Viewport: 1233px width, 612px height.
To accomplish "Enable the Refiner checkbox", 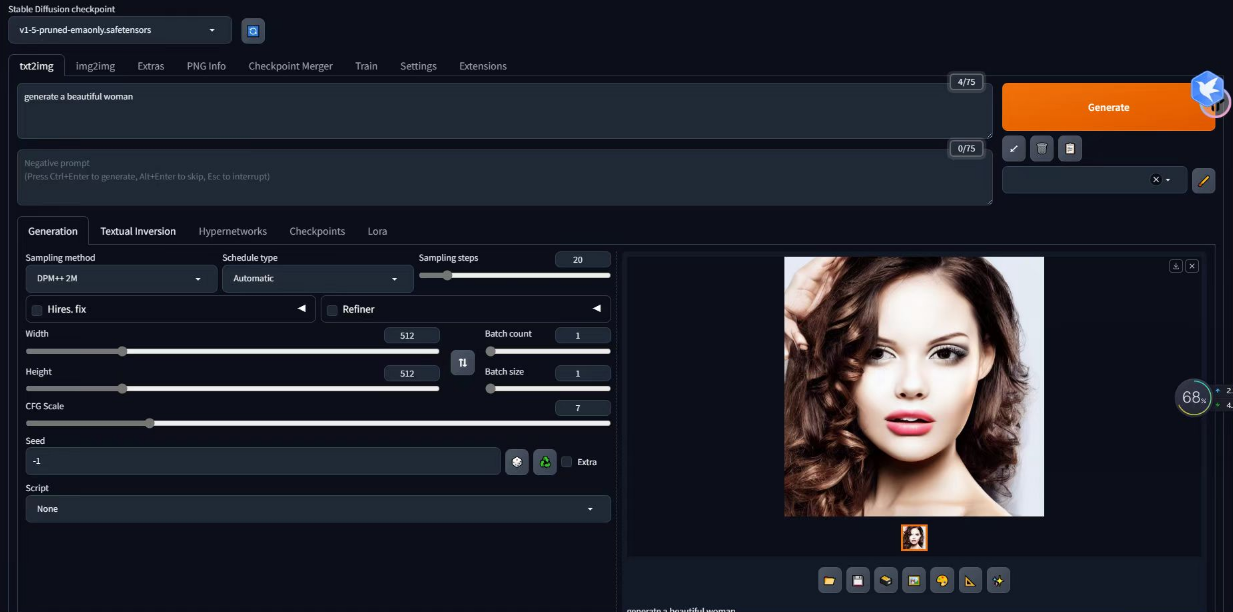I will [x=332, y=309].
